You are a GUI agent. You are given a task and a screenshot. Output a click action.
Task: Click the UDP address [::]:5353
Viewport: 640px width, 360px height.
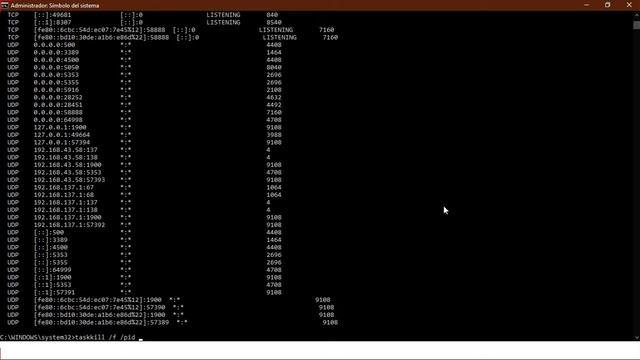pyautogui.click(x=51, y=255)
